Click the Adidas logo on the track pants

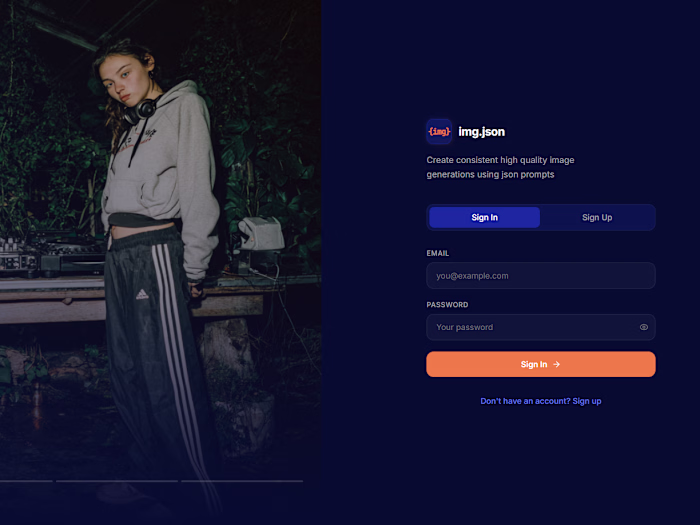point(142,294)
